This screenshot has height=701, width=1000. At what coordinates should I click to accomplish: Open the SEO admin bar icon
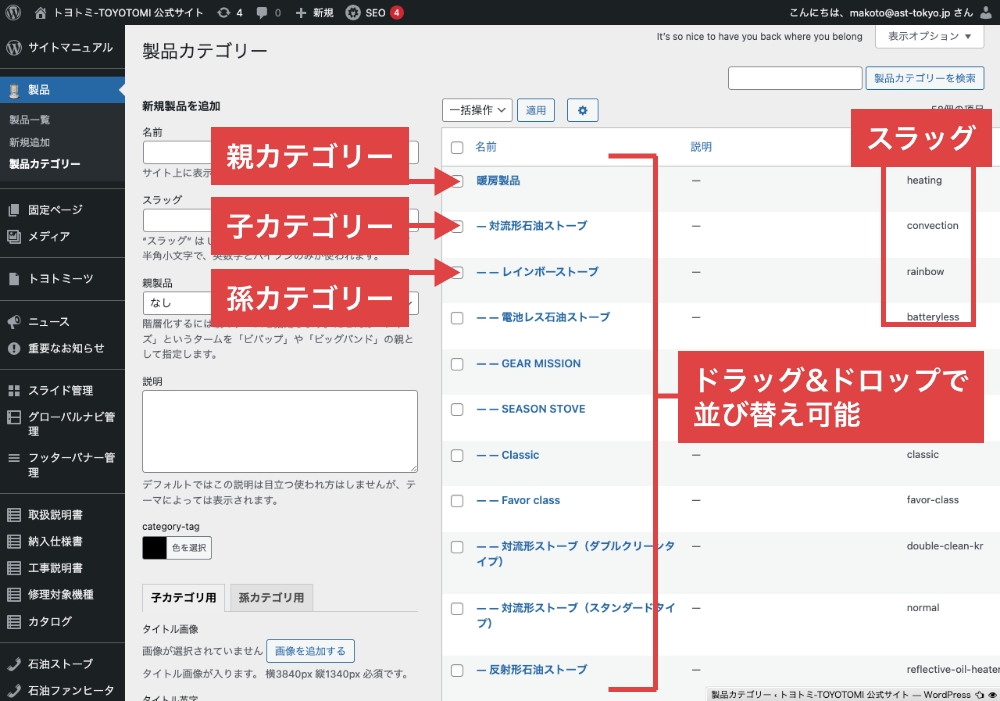[x=353, y=13]
